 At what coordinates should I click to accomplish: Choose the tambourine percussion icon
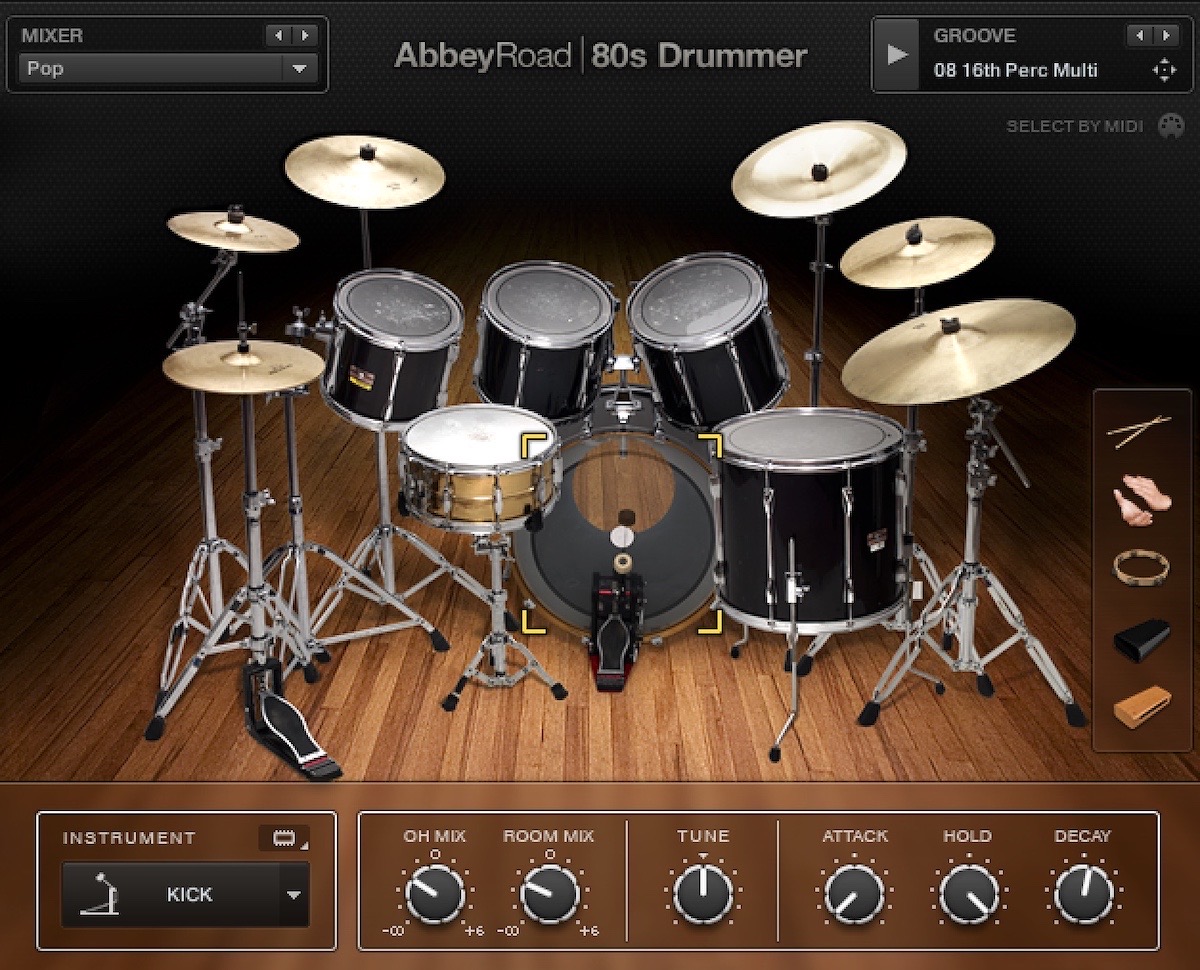1141,567
